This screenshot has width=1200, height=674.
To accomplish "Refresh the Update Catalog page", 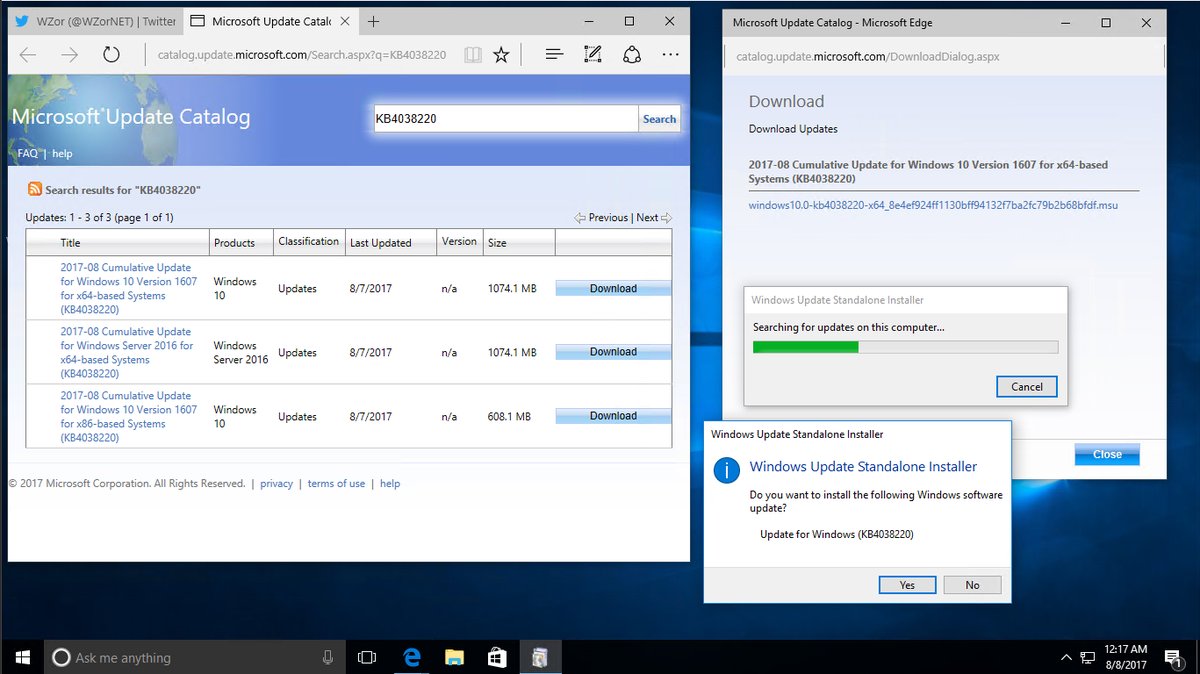I will tap(111, 55).
